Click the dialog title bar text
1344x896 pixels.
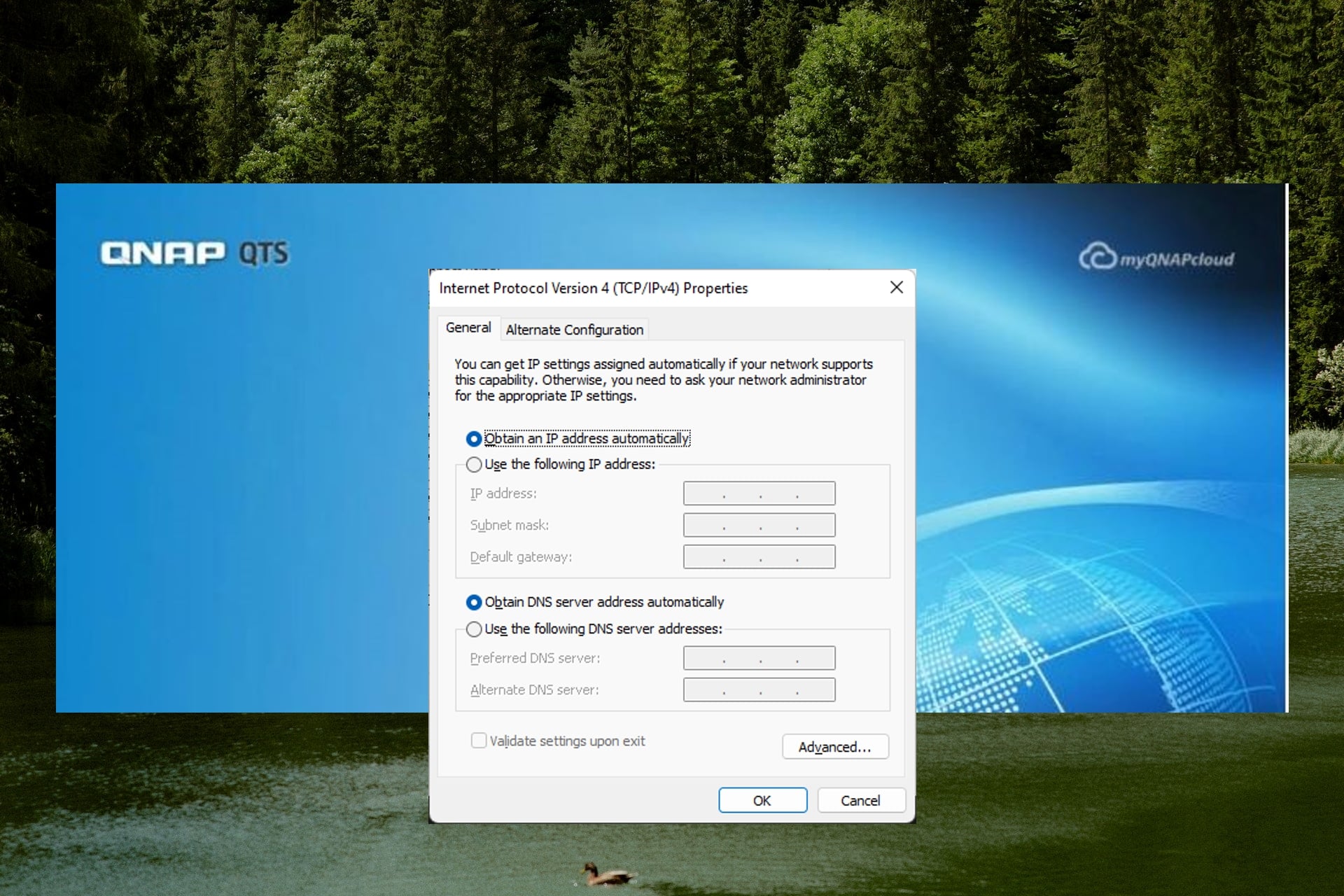(593, 288)
